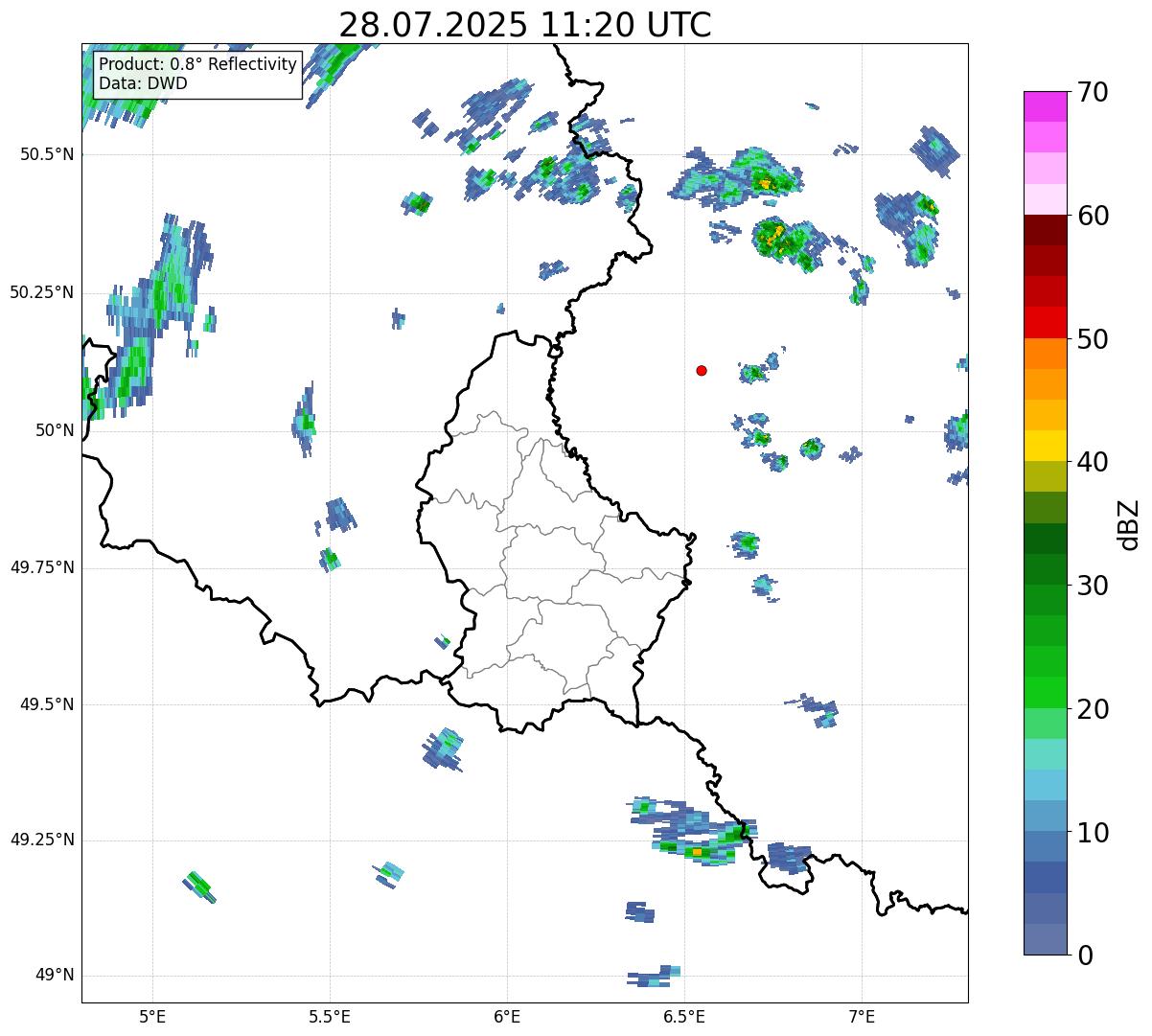Click the longitude label '7°E'

coord(862,1016)
